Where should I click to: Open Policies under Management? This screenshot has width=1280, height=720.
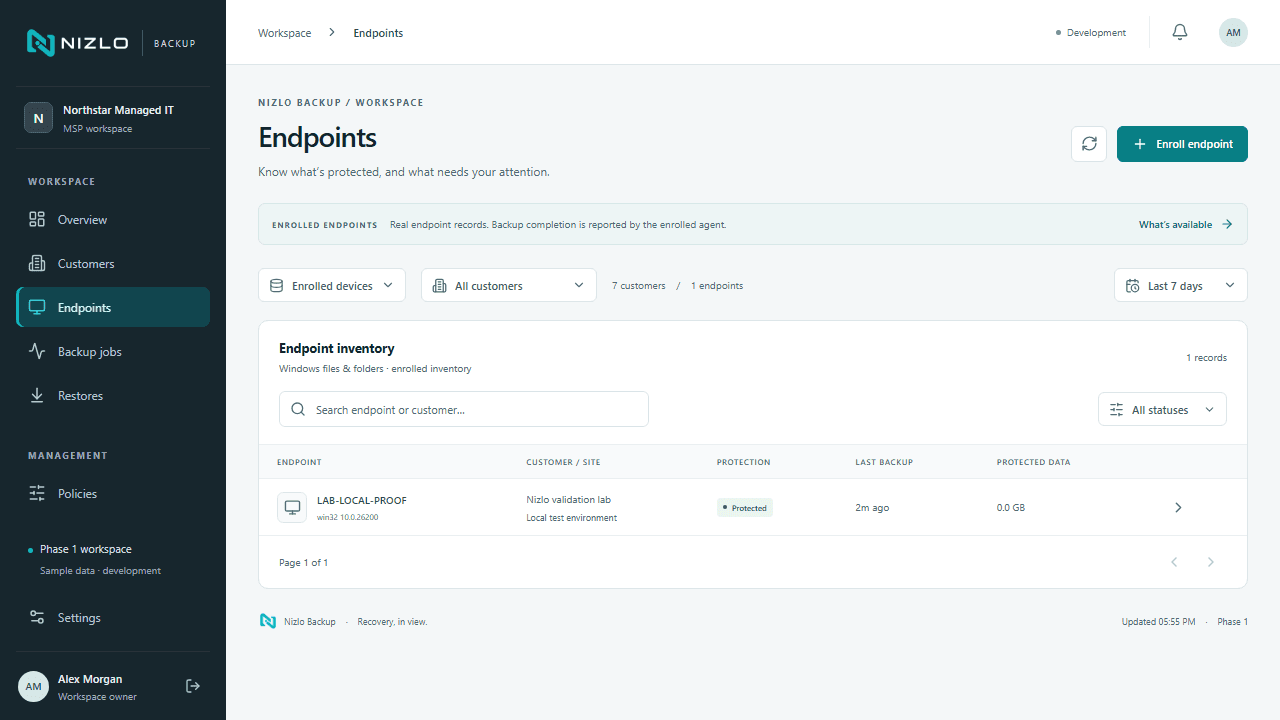(x=113, y=493)
